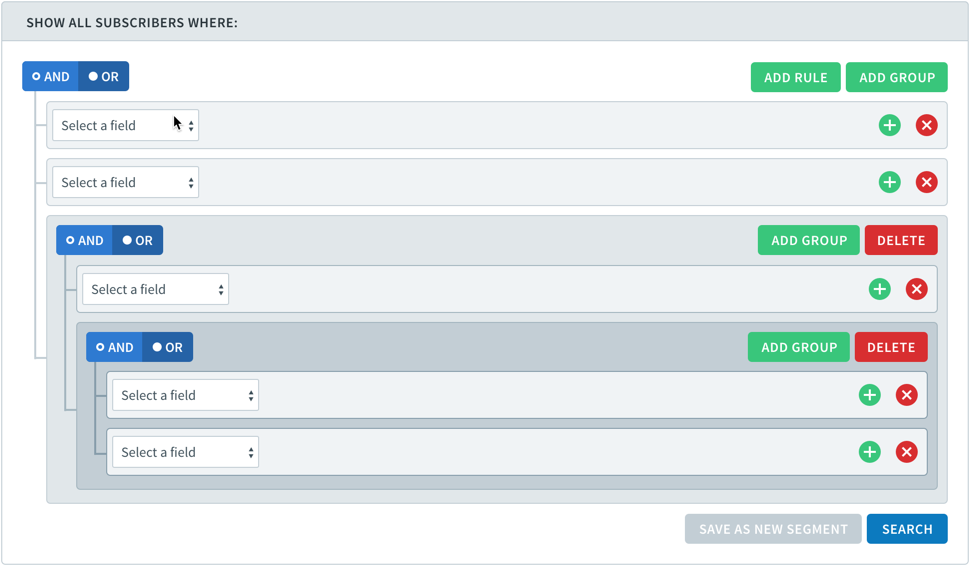970x566 pixels.
Task: Click the ADD RULE button
Action: coord(796,77)
